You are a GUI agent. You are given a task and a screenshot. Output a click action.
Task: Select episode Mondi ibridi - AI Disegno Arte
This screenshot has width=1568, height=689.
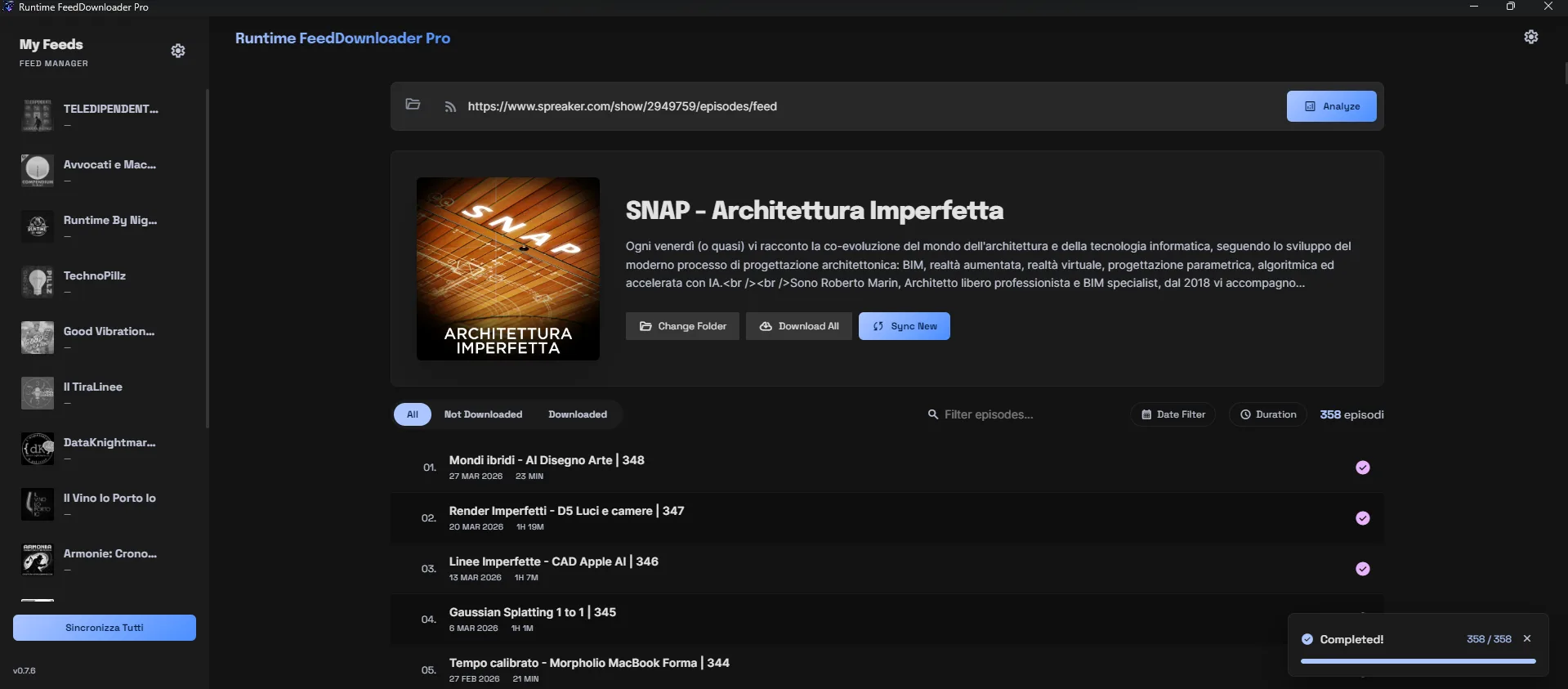[x=887, y=468]
